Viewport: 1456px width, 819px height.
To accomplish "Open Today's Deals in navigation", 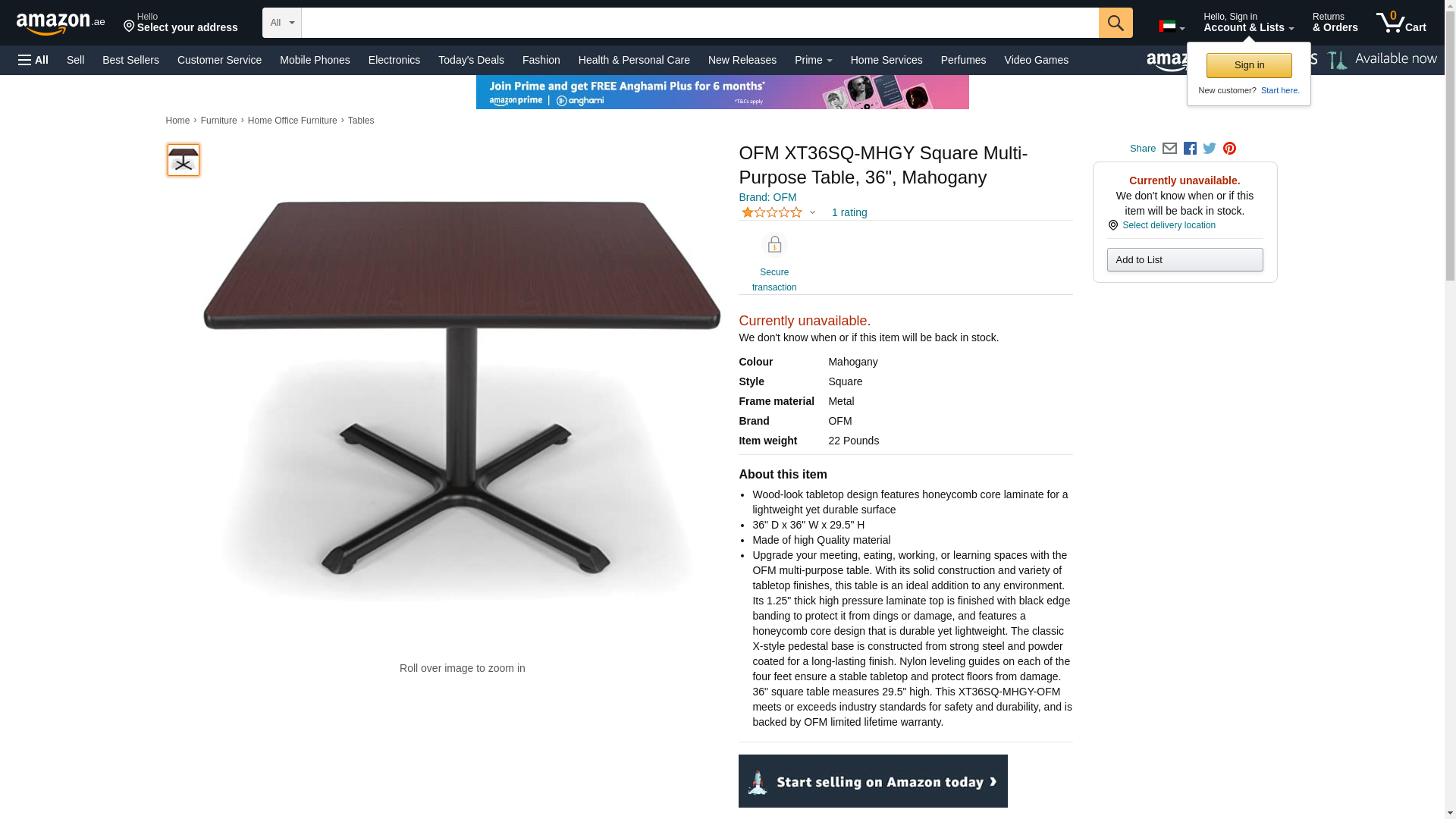I will 471,60.
